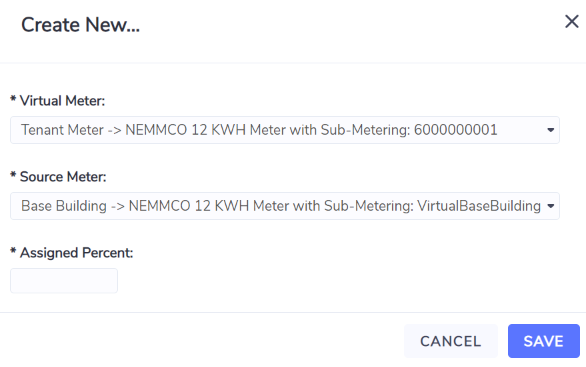Click the Virtual Meter field label
Screen dimensions: 586x367
62,101
